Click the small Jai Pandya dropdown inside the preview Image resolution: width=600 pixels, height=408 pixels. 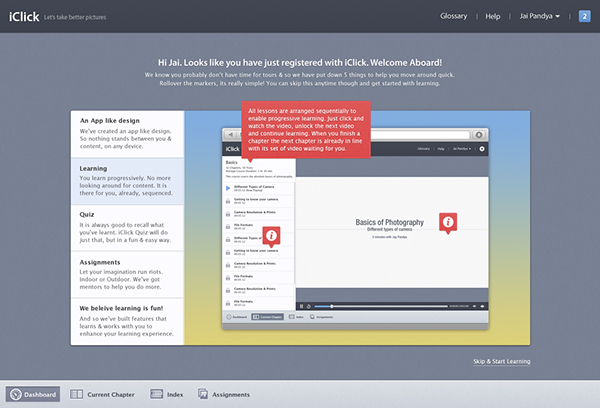(462, 149)
